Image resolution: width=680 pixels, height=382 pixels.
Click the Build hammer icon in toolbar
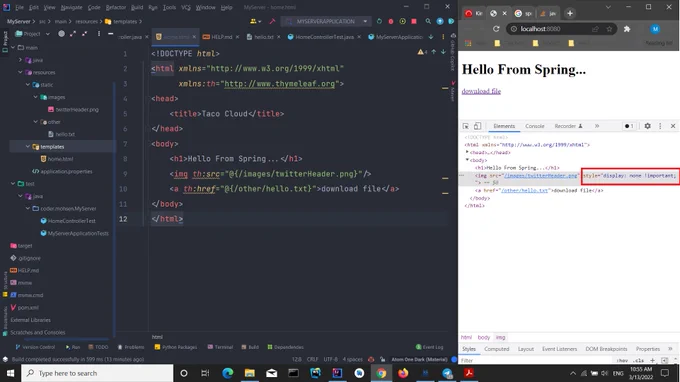272,21
